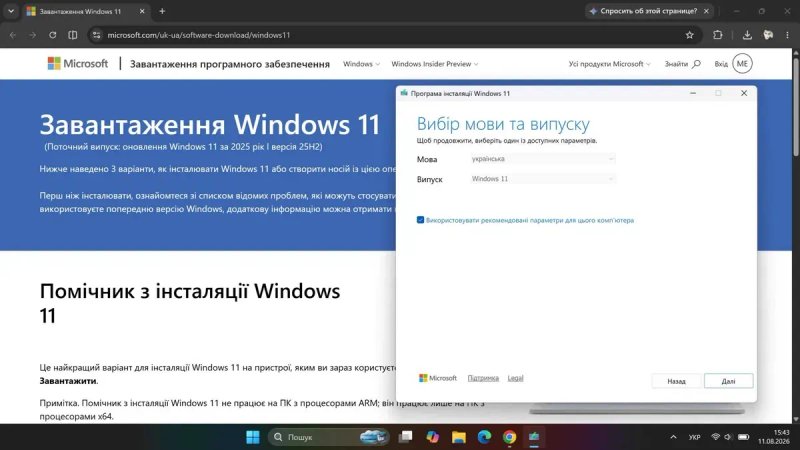800x450 pixels.
Task: Close the Windows 11 setup window
Action: tap(744, 93)
